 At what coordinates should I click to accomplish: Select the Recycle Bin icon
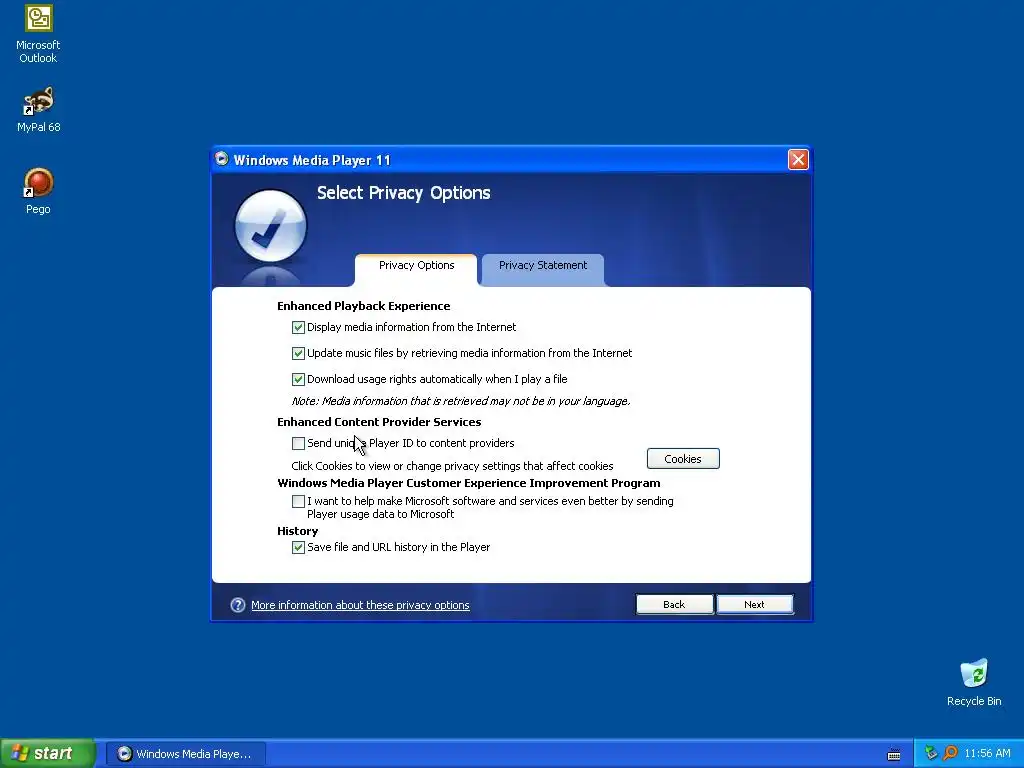tap(974, 683)
